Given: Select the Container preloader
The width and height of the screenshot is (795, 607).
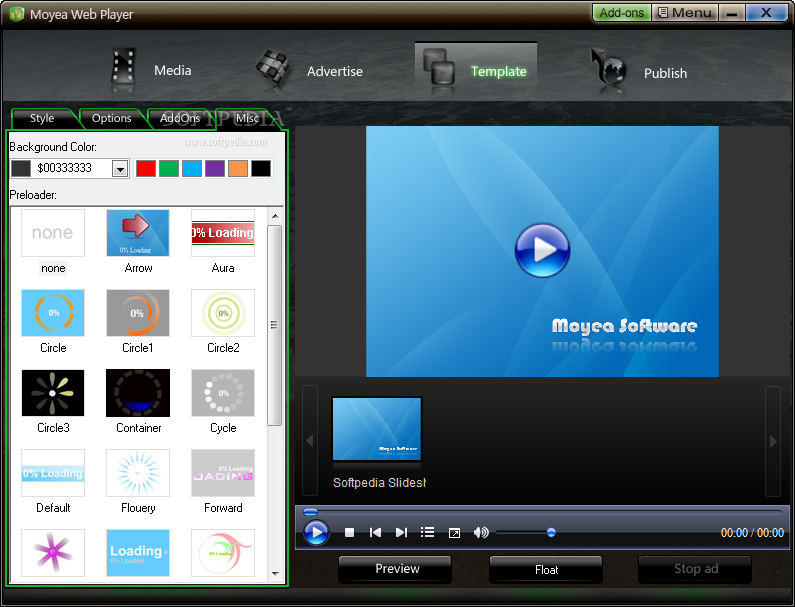Looking at the screenshot, I should tap(138, 402).
